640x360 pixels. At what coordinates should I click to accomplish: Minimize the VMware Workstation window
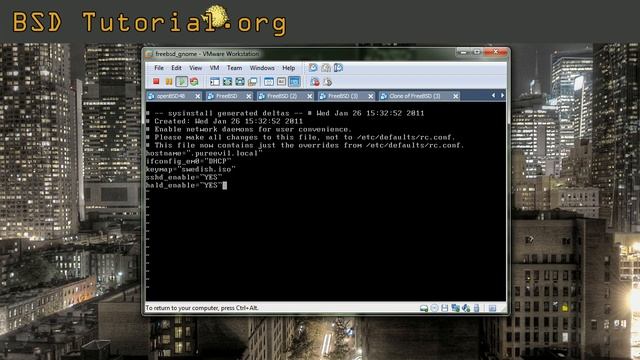pyautogui.click(x=463, y=52)
